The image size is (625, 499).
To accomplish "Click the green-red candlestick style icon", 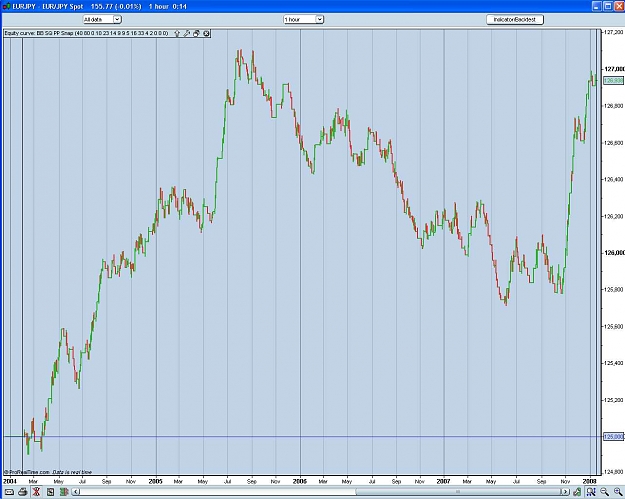I will (64, 492).
